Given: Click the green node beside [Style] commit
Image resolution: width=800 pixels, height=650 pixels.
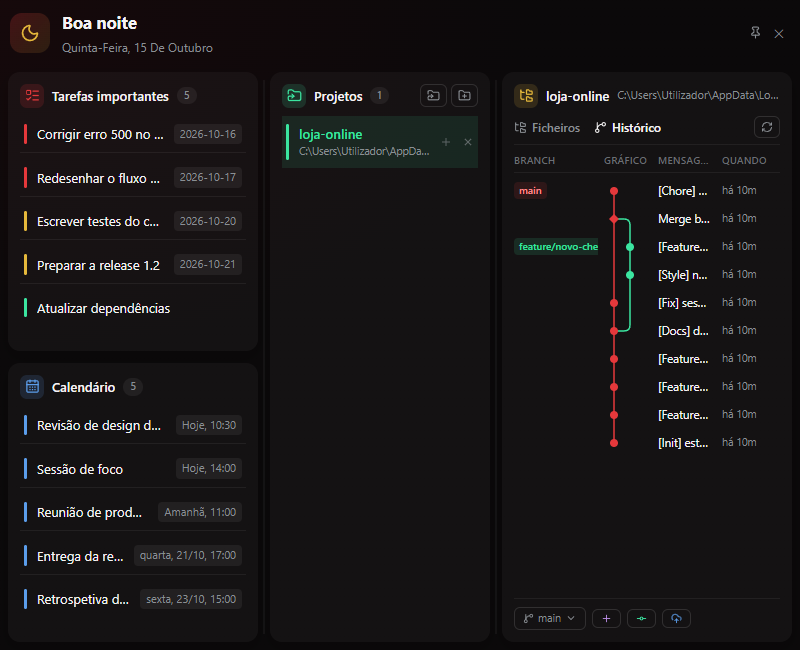Looking at the screenshot, I should point(630,275).
